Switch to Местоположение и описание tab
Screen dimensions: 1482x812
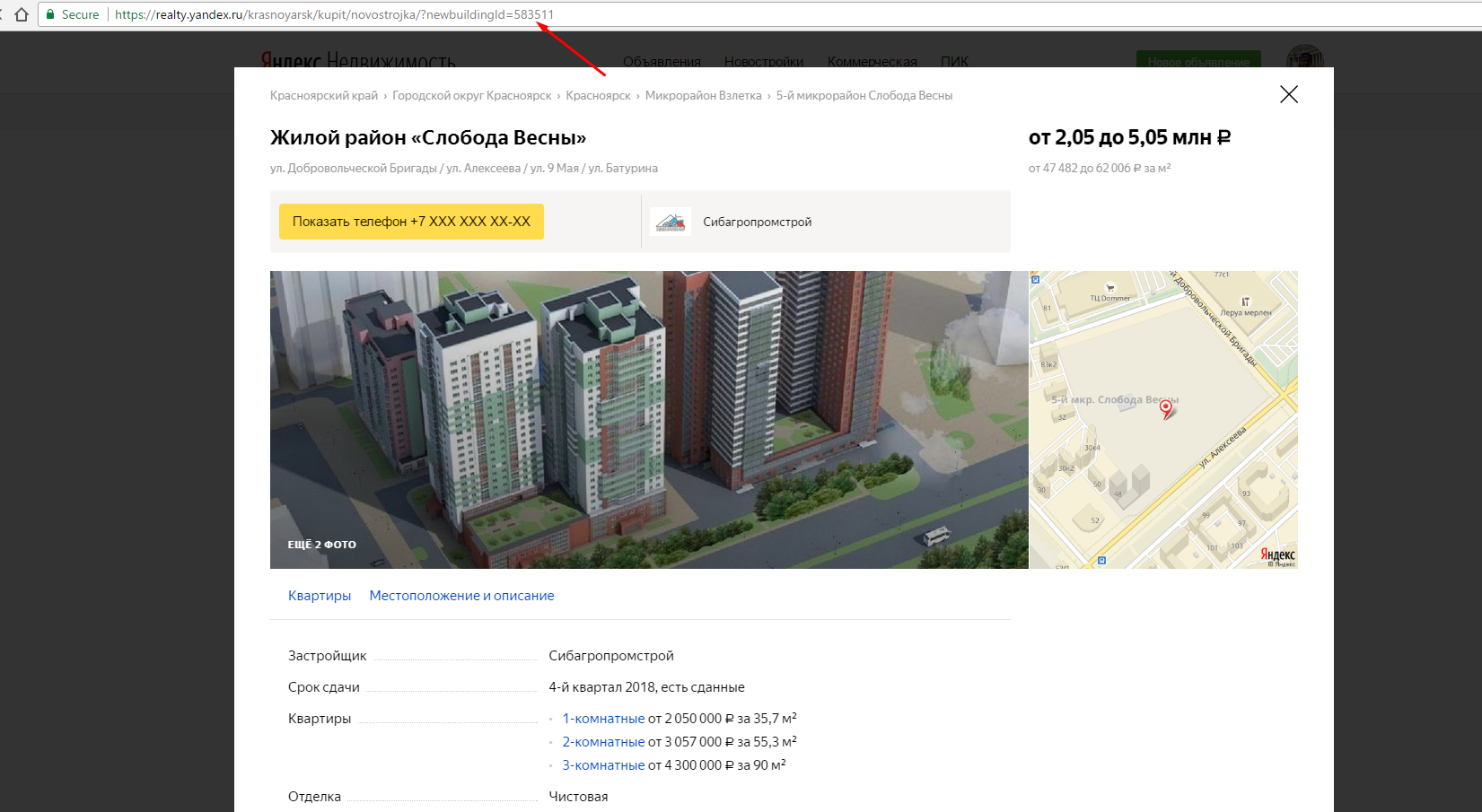[461, 596]
